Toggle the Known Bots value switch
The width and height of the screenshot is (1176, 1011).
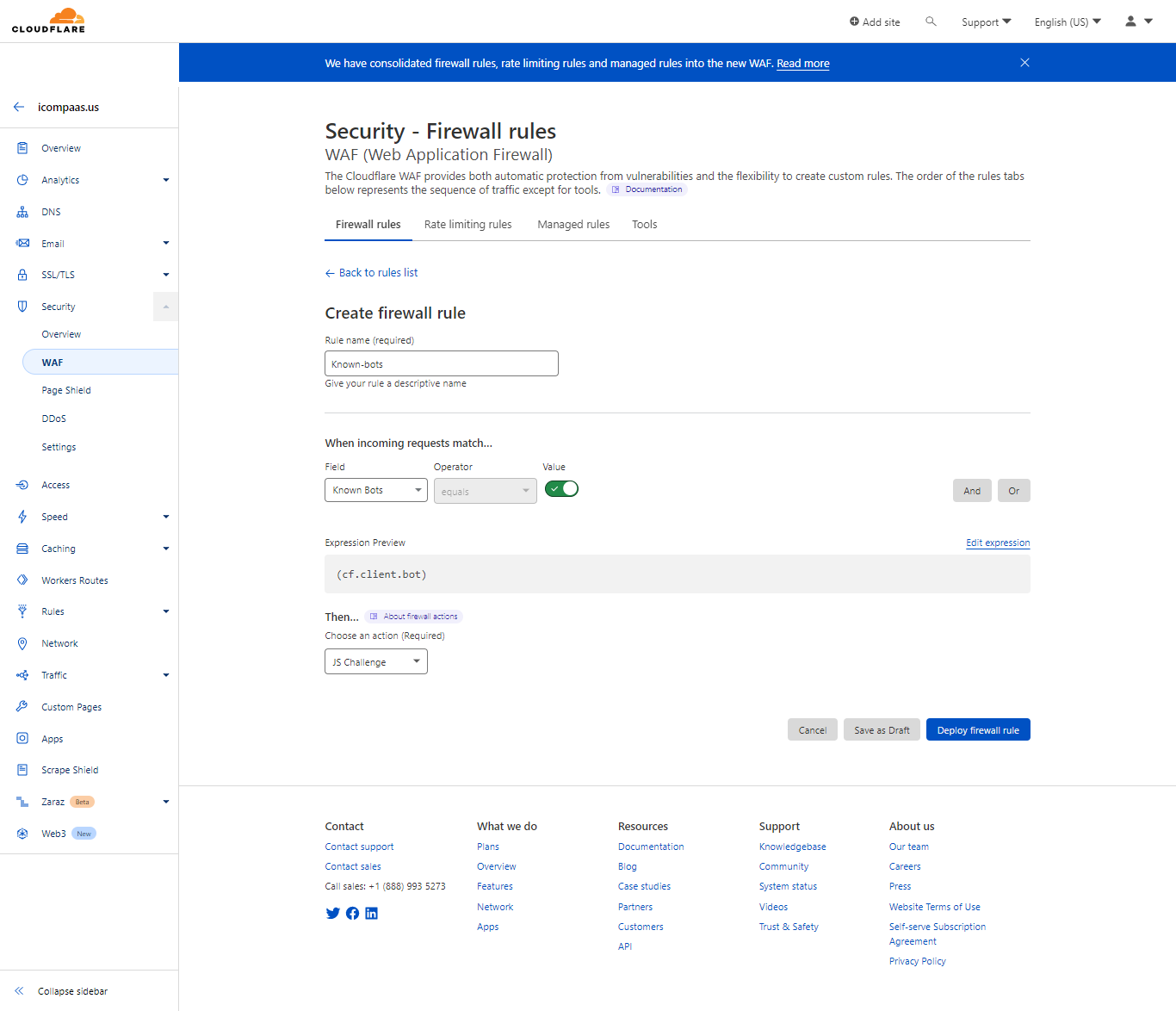561,489
